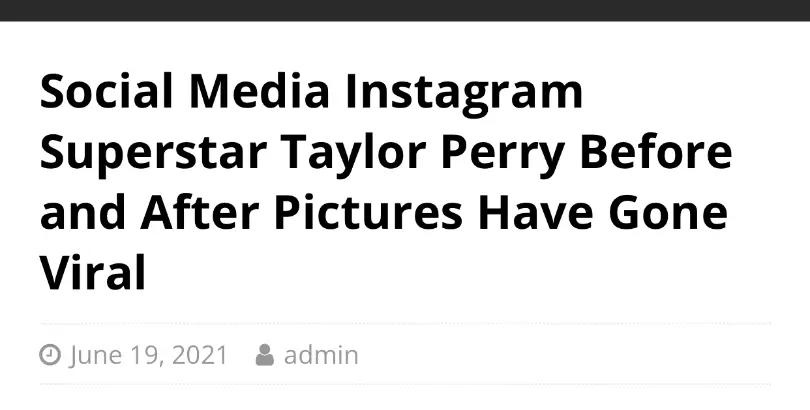
Task: Click the word "Pictures" in the headline
Action: click(x=368, y=212)
